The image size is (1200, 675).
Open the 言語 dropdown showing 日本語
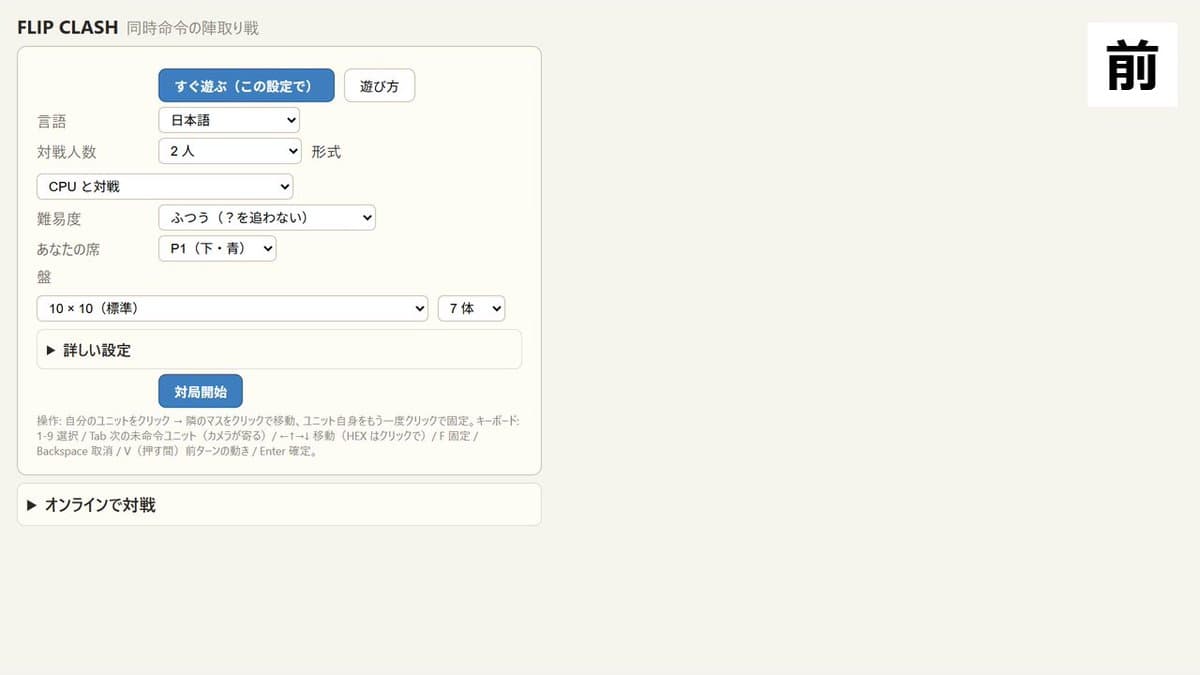point(229,120)
